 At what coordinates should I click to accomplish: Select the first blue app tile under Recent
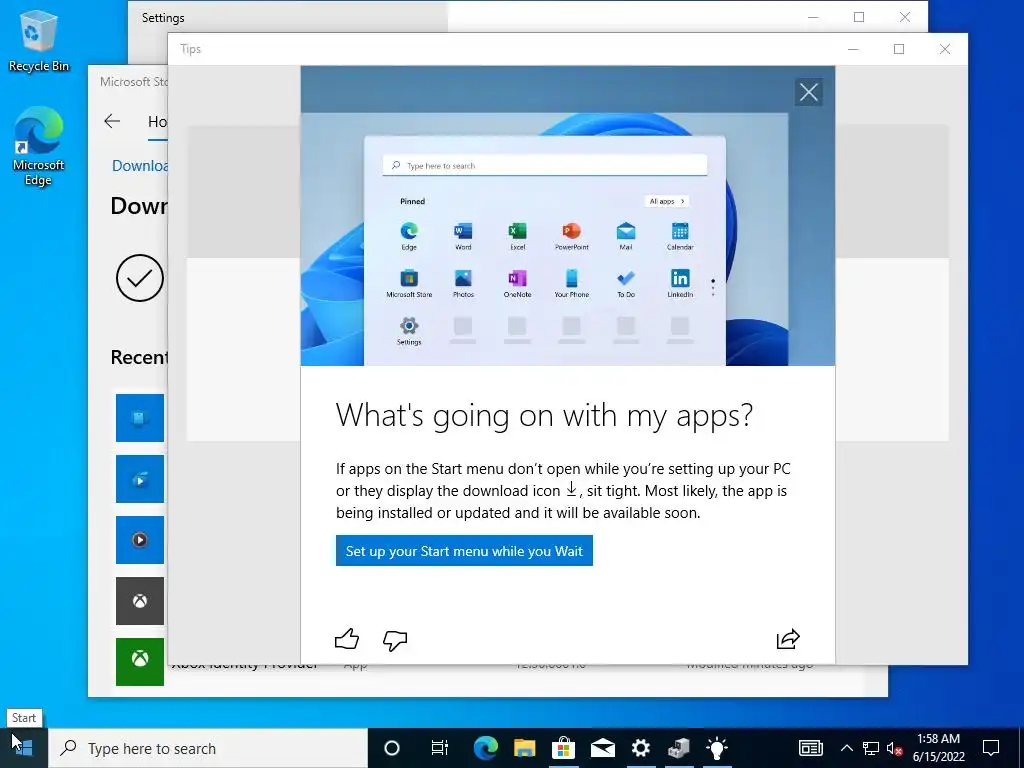(x=140, y=418)
